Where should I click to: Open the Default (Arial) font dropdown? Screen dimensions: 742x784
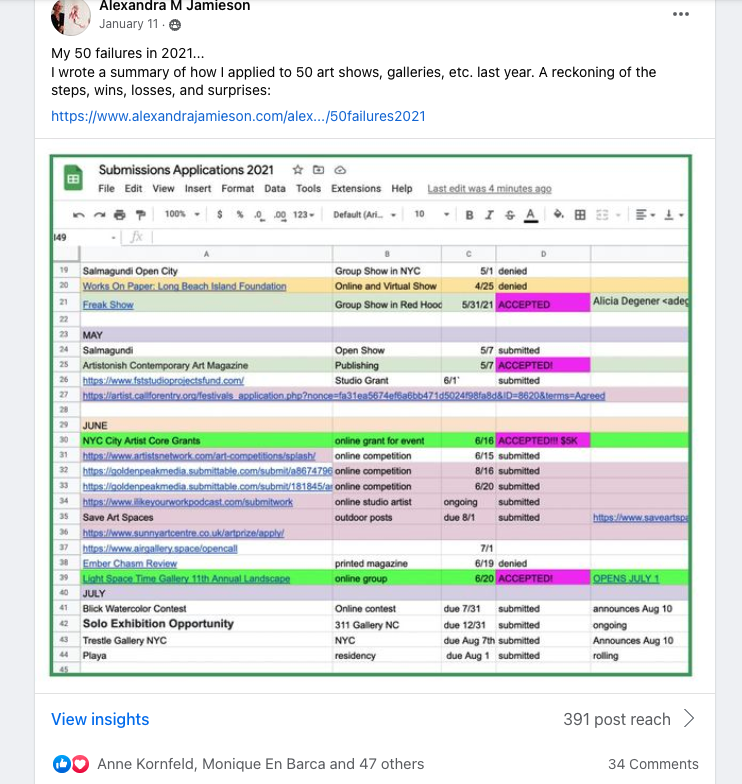(364, 214)
